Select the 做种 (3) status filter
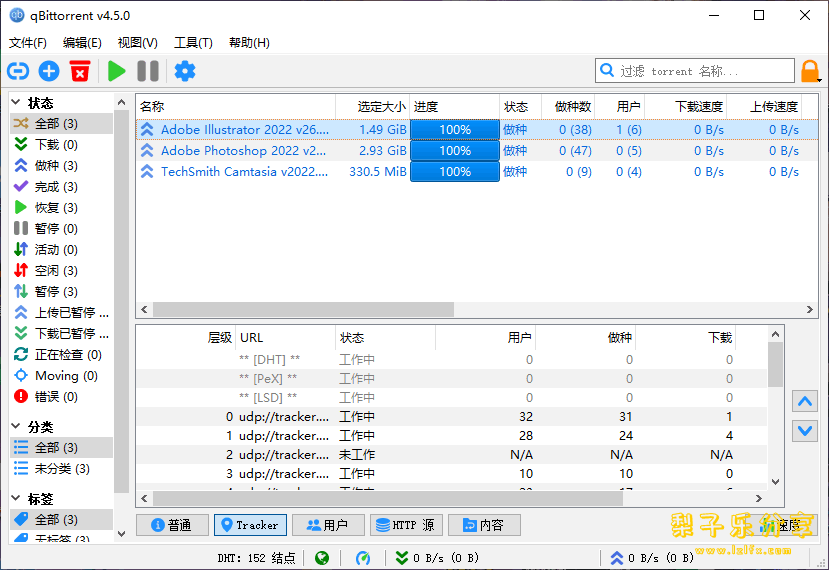Image resolution: width=829 pixels, height=570 pixels. coord(61,166)
